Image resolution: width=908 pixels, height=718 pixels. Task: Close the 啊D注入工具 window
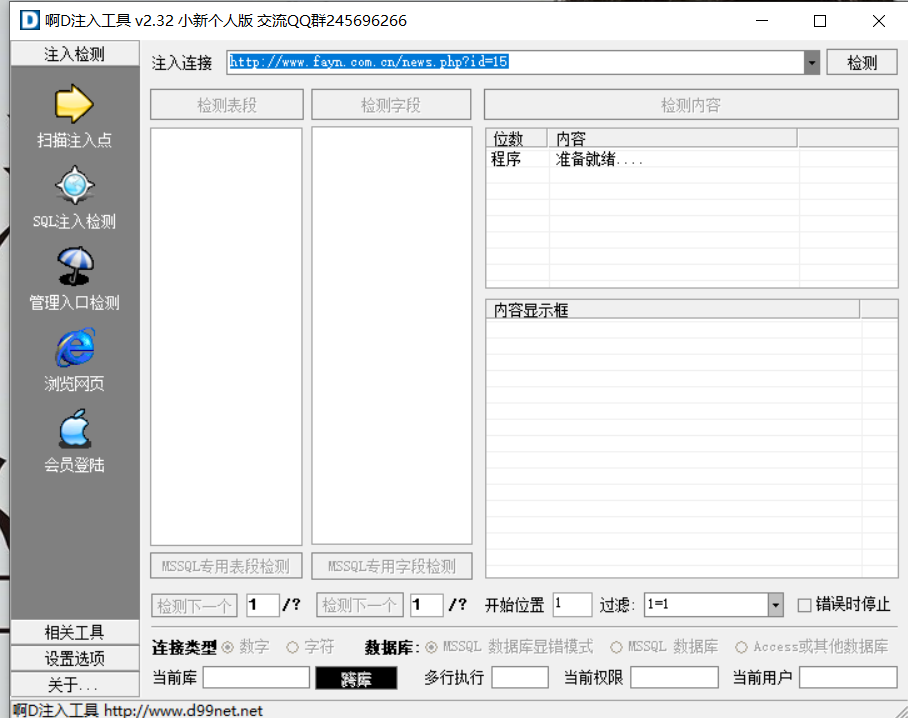tap(878, 21)
